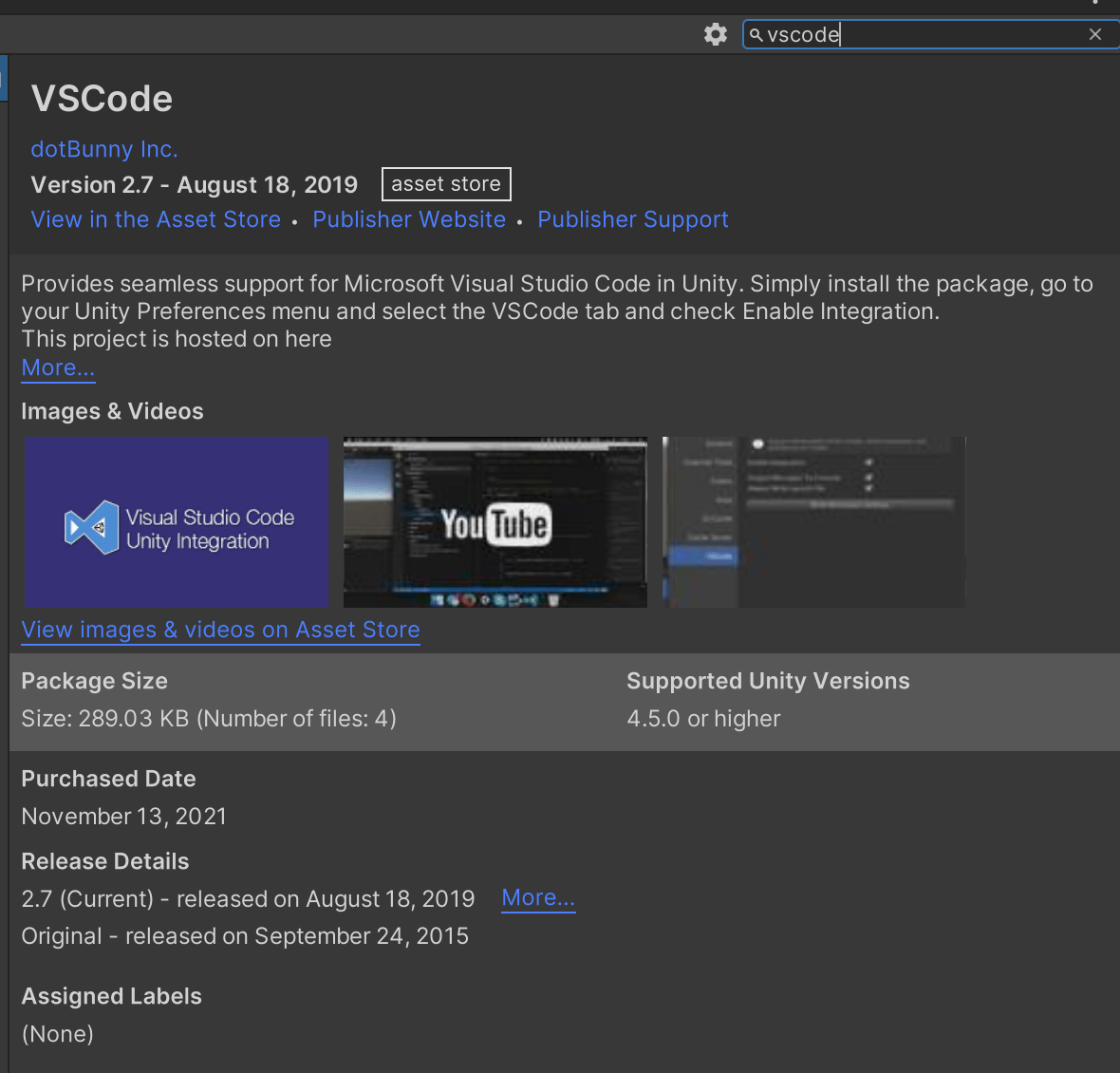Select the Purchased Date heading
This screenshot has width=1120, height=1073.
108,779
